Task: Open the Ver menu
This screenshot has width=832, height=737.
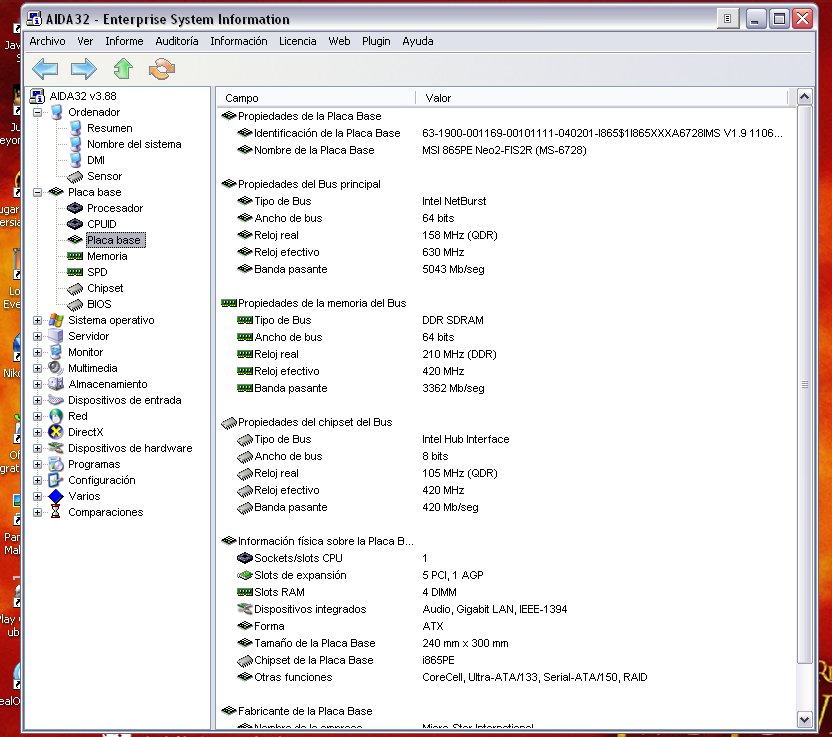Action: pyautogui.click(x=85, y=41)
